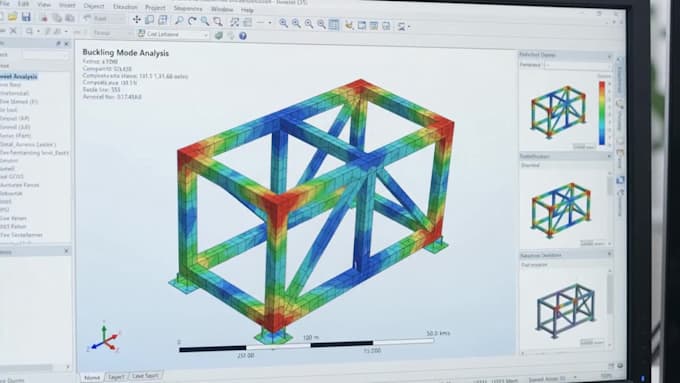Click the rainbow color legend bar
This screenshot has height=383, width=680.
point(602,113)
